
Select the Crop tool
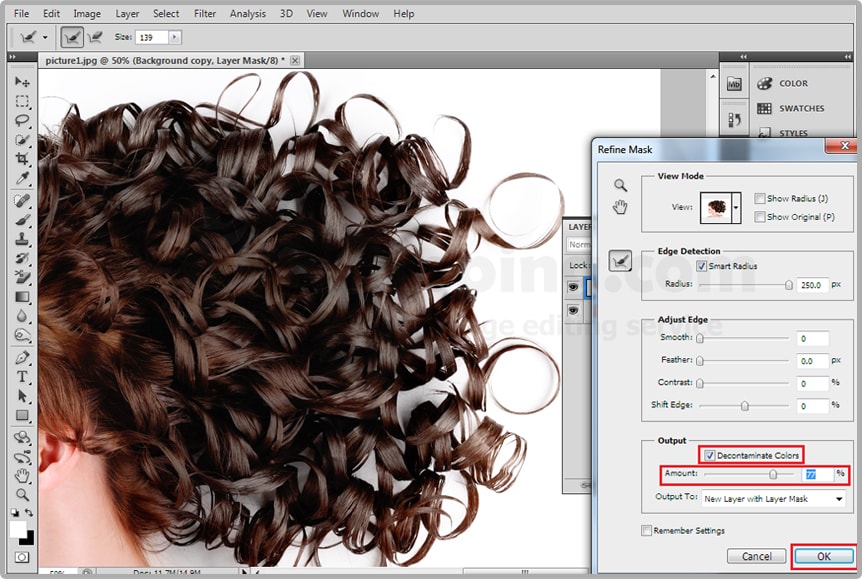pos(22,159)
